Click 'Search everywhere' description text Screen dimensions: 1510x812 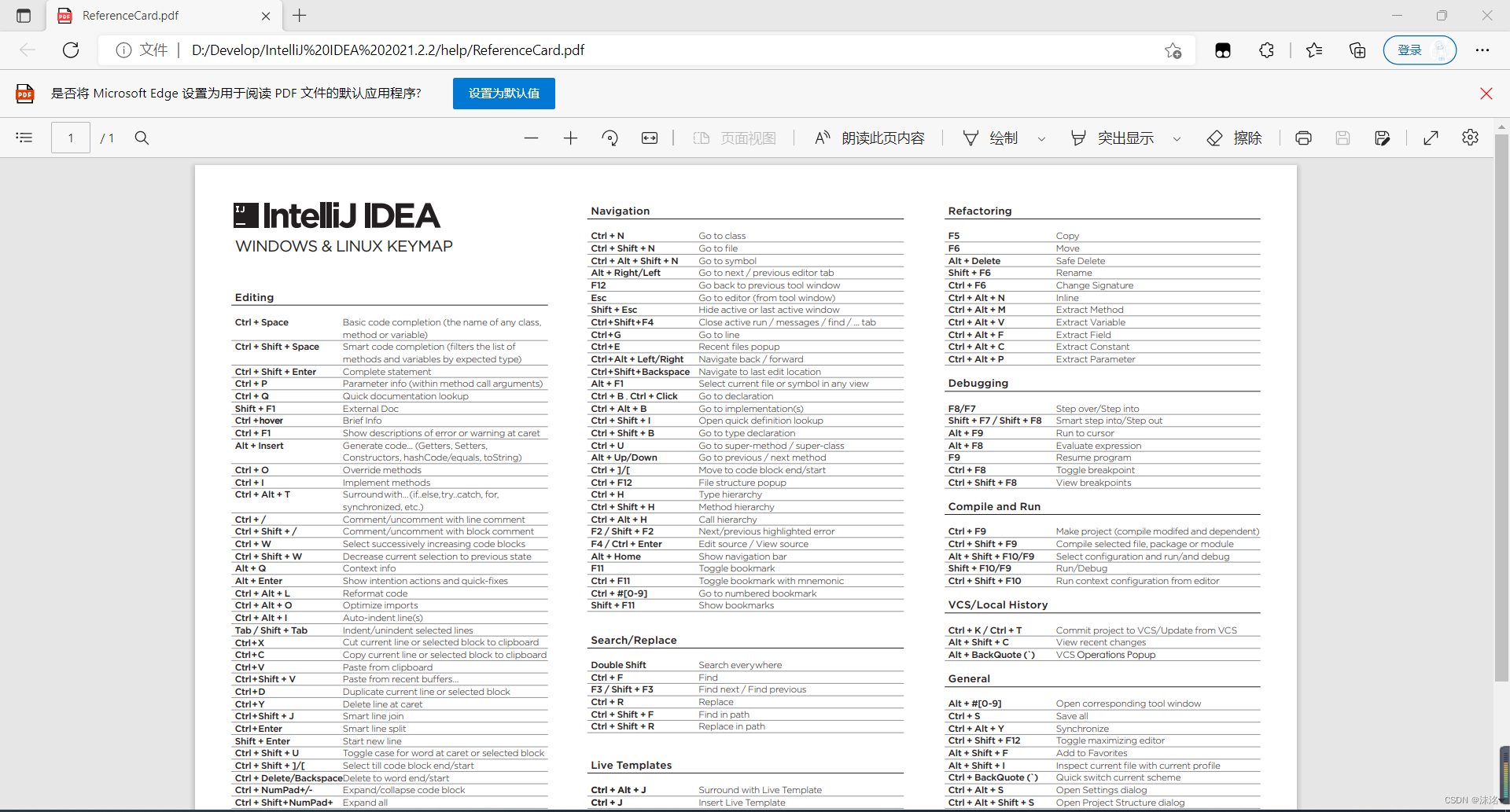tap(740, 665)
